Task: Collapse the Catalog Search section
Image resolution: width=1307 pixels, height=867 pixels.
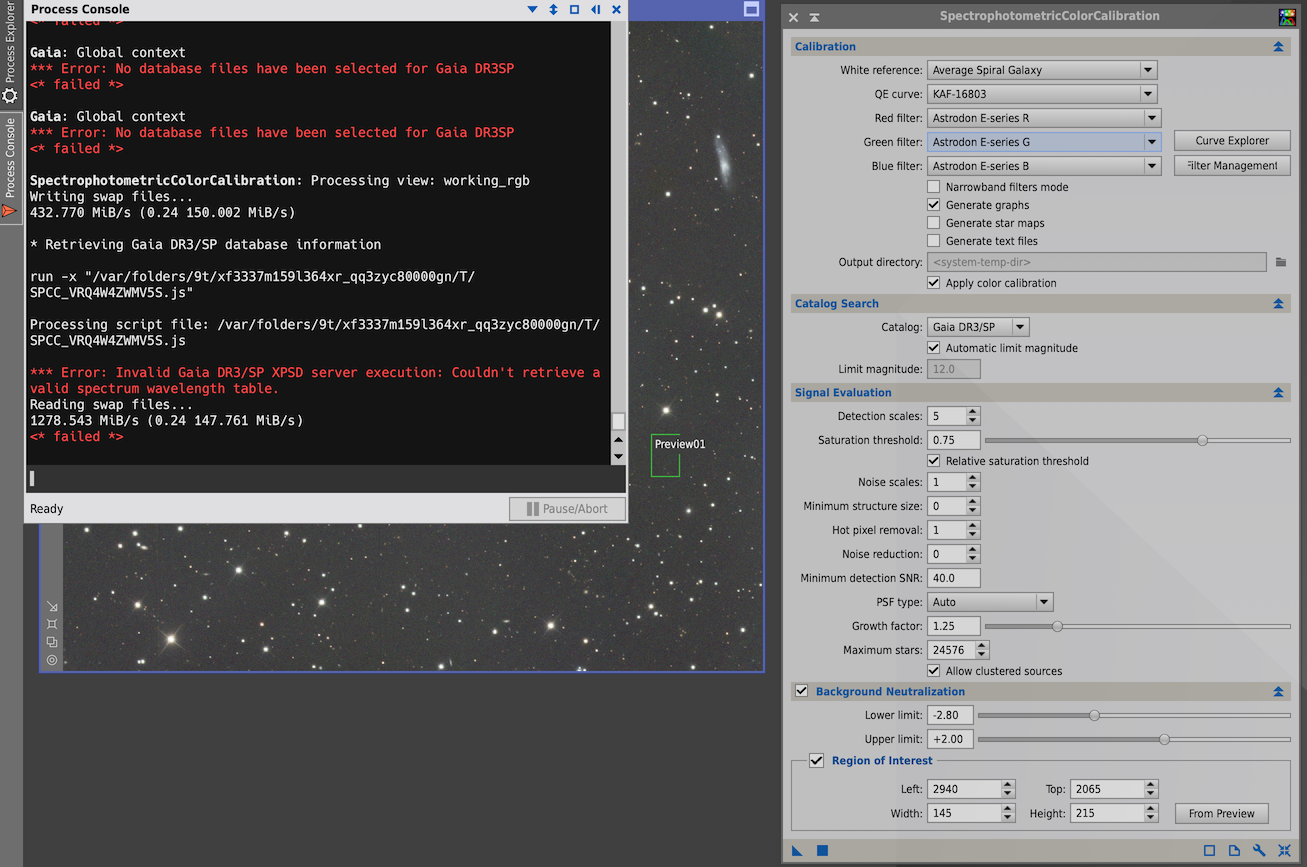Action: pos(1278,304)
